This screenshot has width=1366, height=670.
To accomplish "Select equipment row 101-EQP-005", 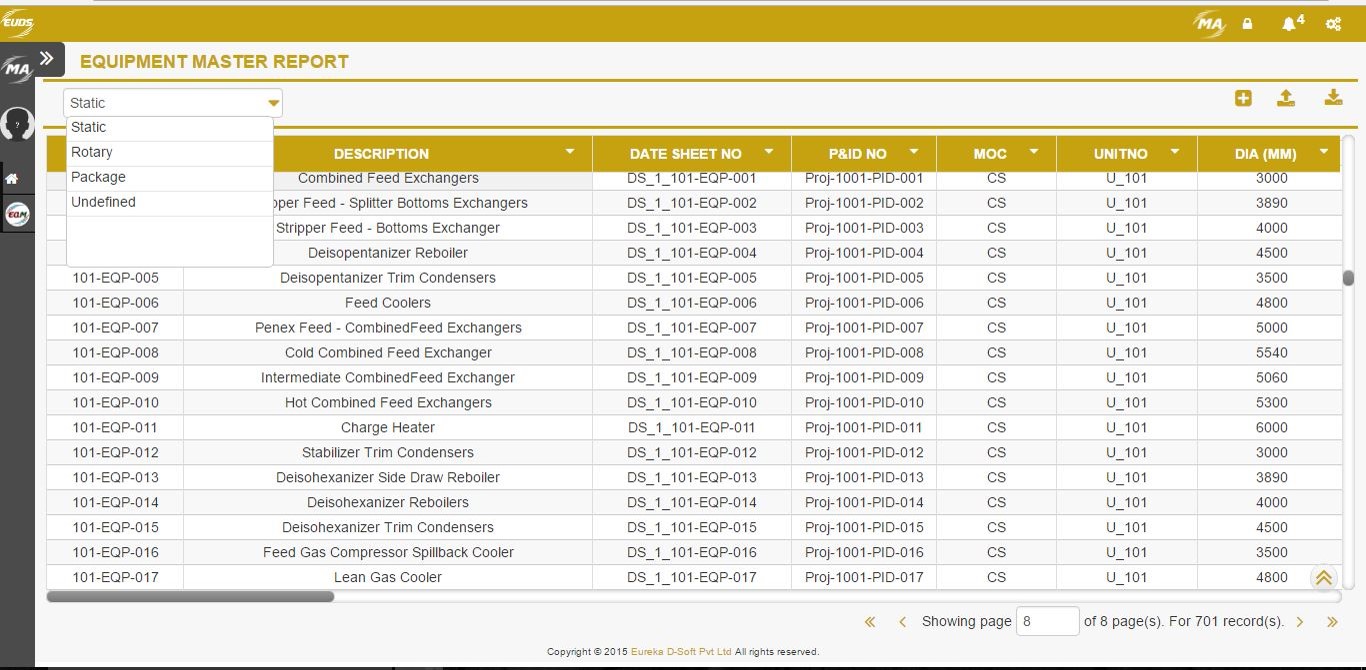I will pos(694,278).
